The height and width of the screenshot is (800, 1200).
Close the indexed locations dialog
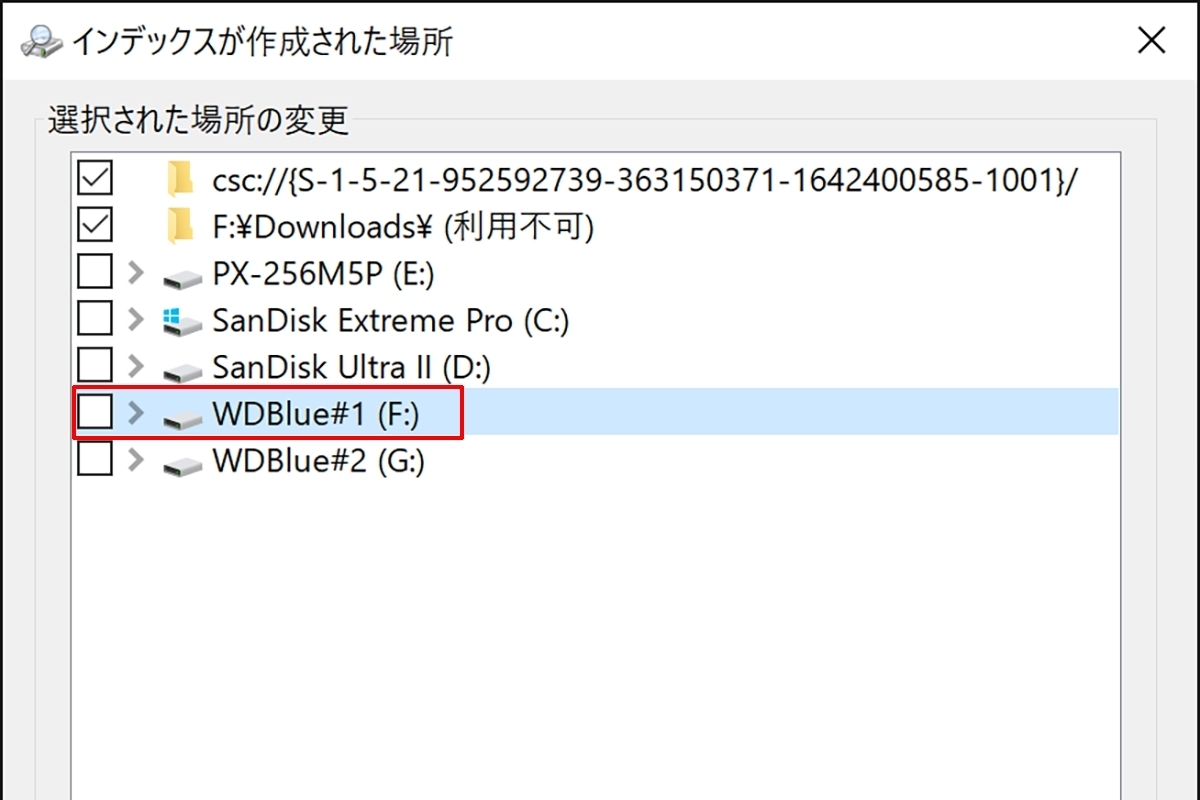(x=1152, y=40)
